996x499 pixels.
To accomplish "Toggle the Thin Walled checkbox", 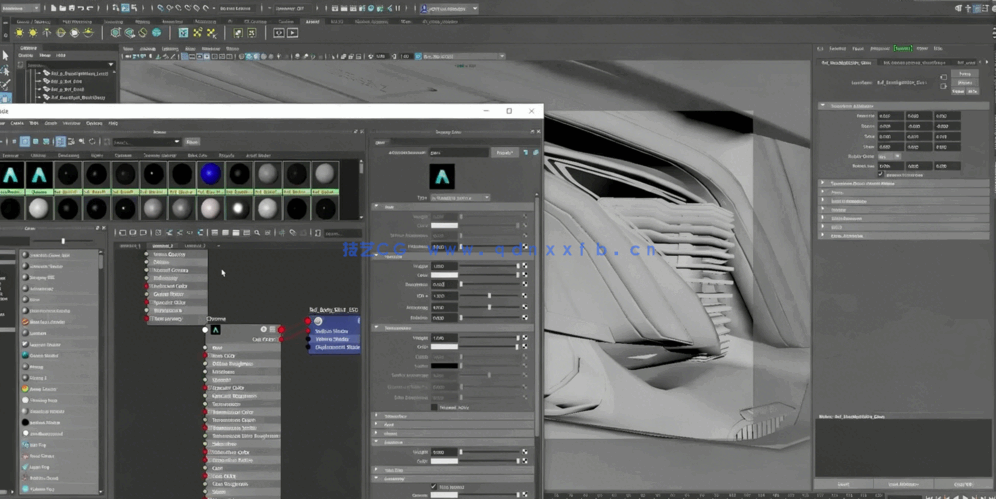I will [434, 487].
